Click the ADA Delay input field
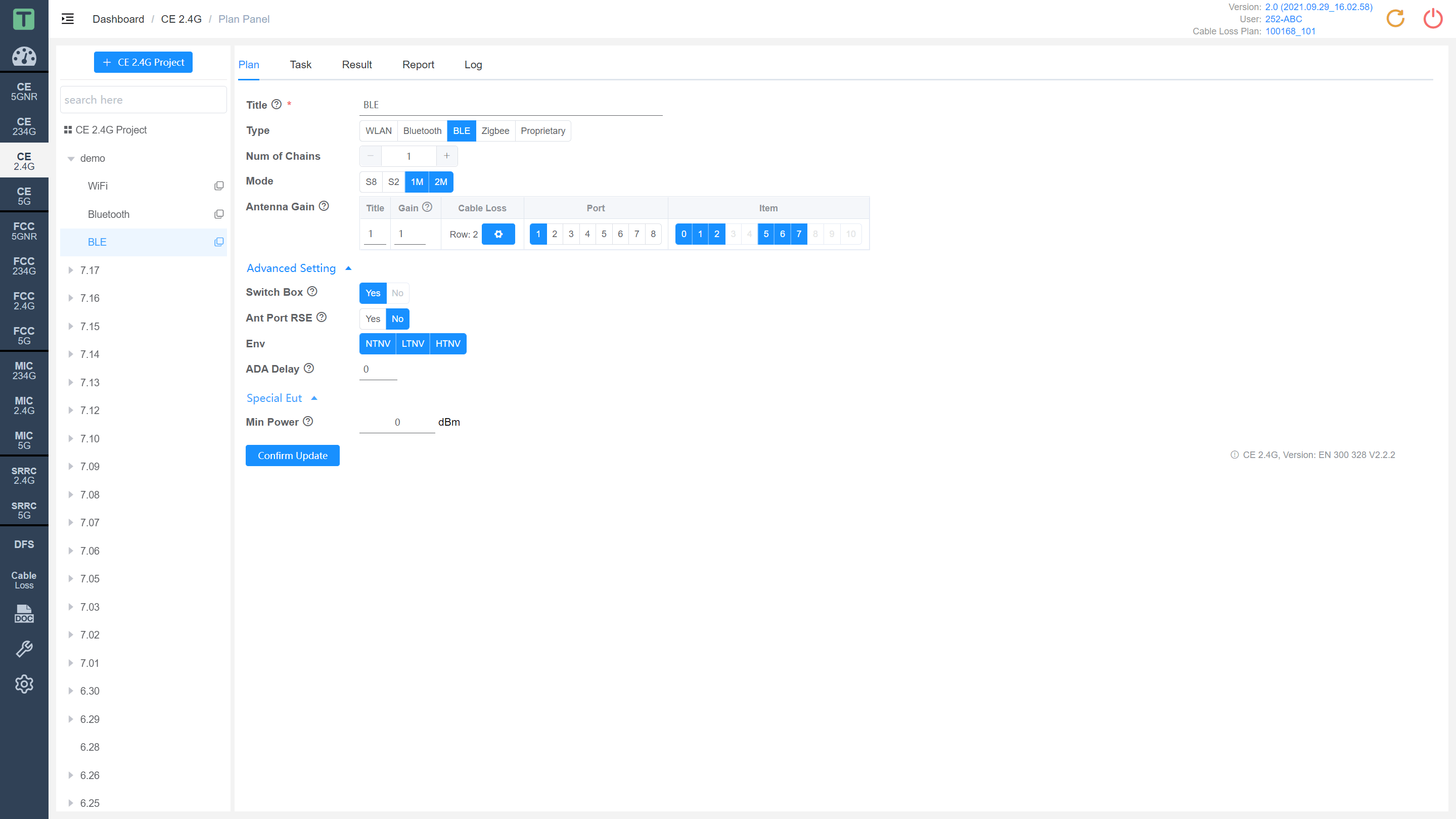Screen dimensions: 1456x819 click(x=378, y=370)
